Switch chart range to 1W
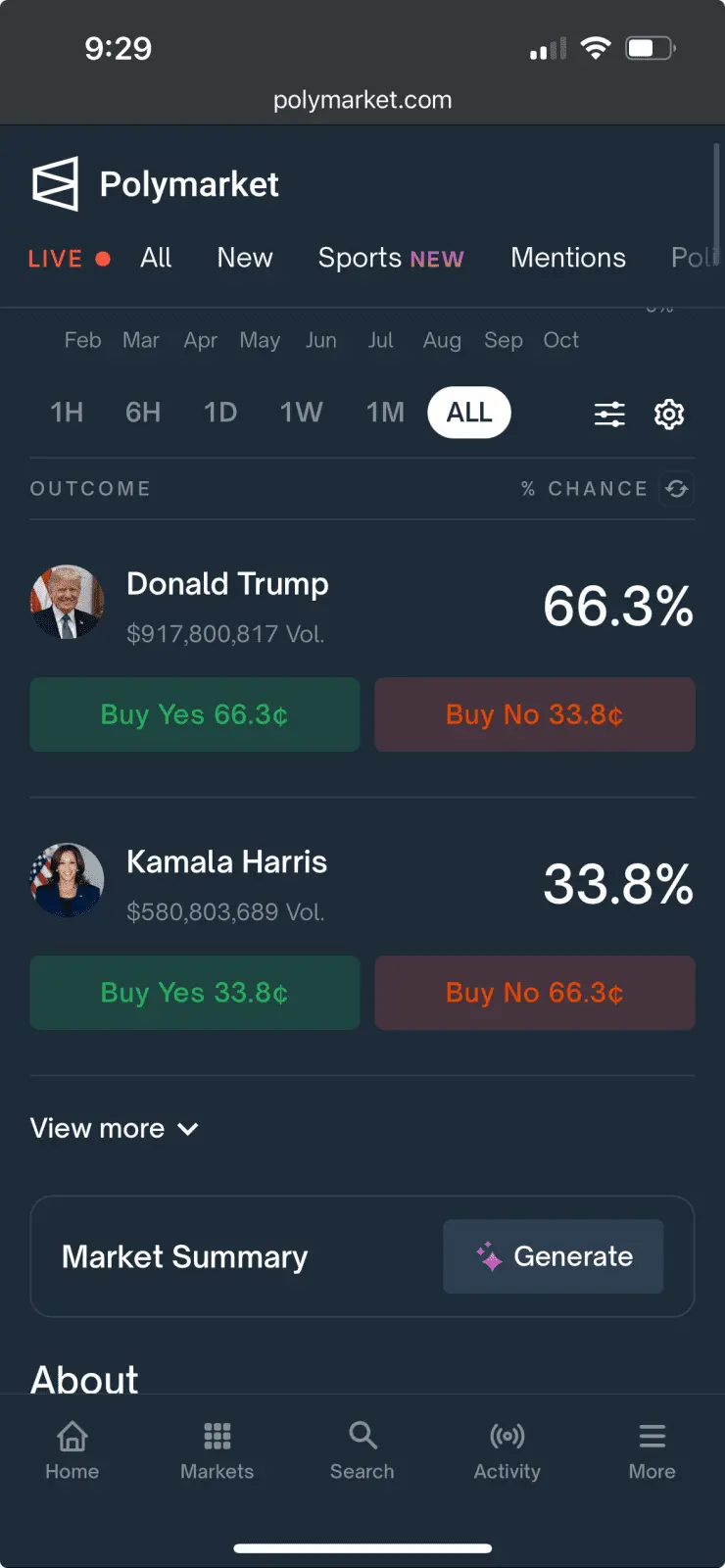The width and height of the screenshot is (725, 1568). (301, 413)
